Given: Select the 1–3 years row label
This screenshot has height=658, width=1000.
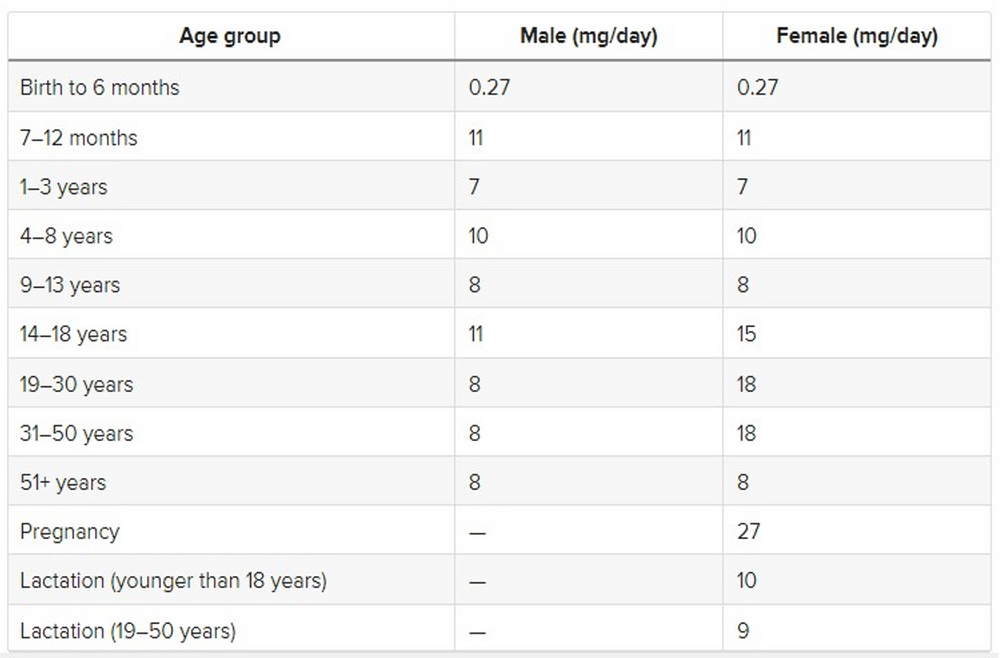Looking at the screenshot, I should [63, 187].
